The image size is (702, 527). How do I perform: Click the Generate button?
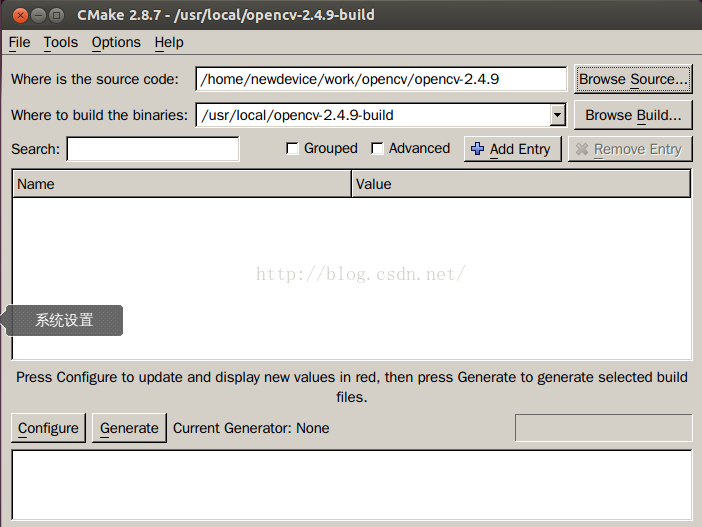pyautogui.click(x=129, y=428)
